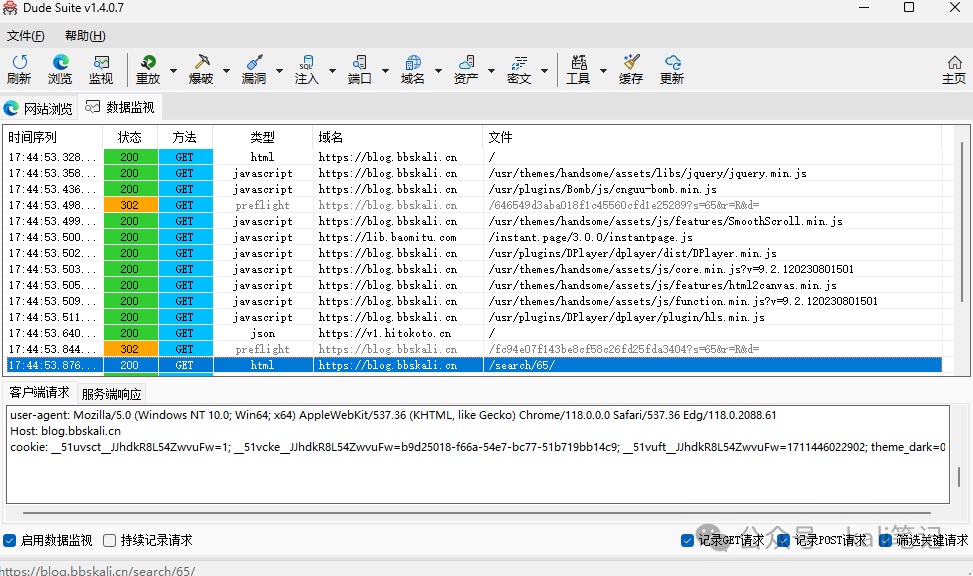Sort by the 方法 column header
973x576 pixels.
point(184,137)
